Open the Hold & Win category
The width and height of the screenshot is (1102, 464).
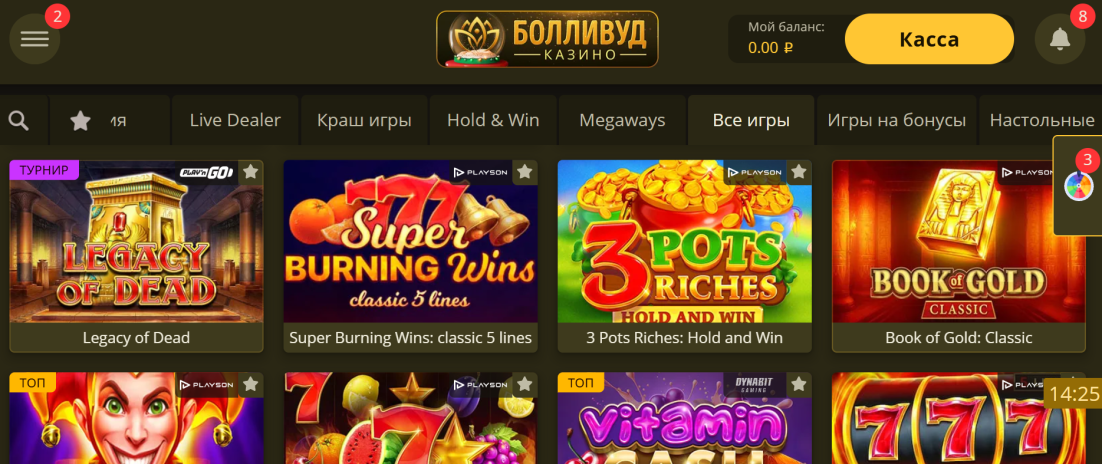click(x=493, y=121)
